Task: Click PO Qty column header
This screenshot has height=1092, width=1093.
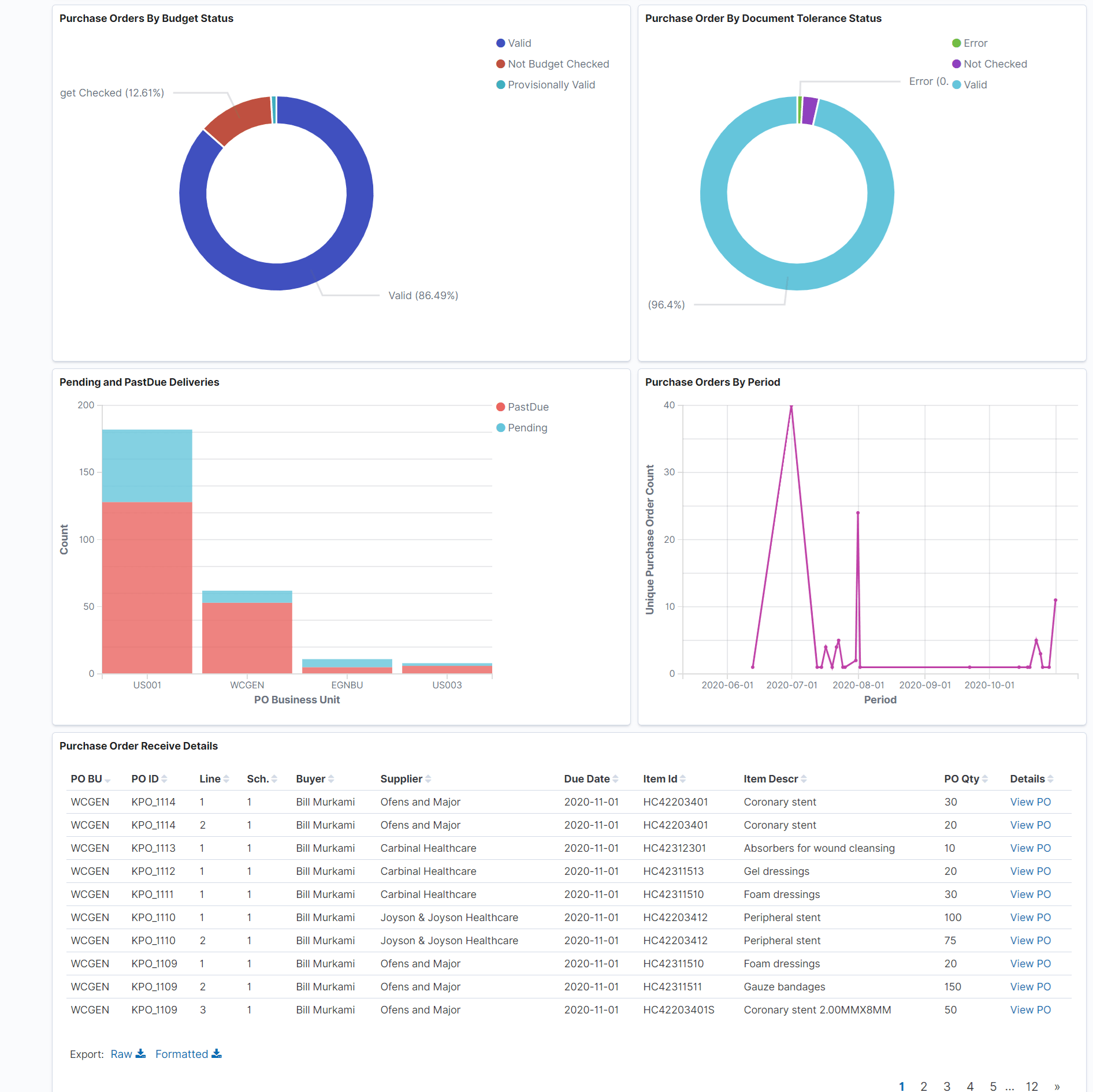Action: click(x=961, y=779)
